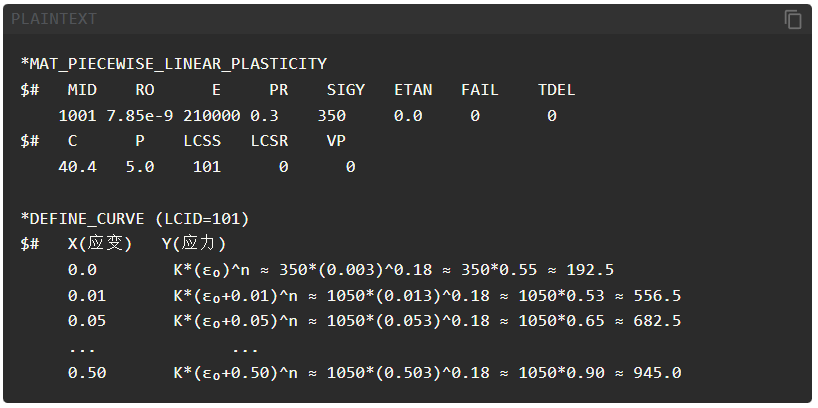Click the Y(应力) column header

click(x=194, y=244)
